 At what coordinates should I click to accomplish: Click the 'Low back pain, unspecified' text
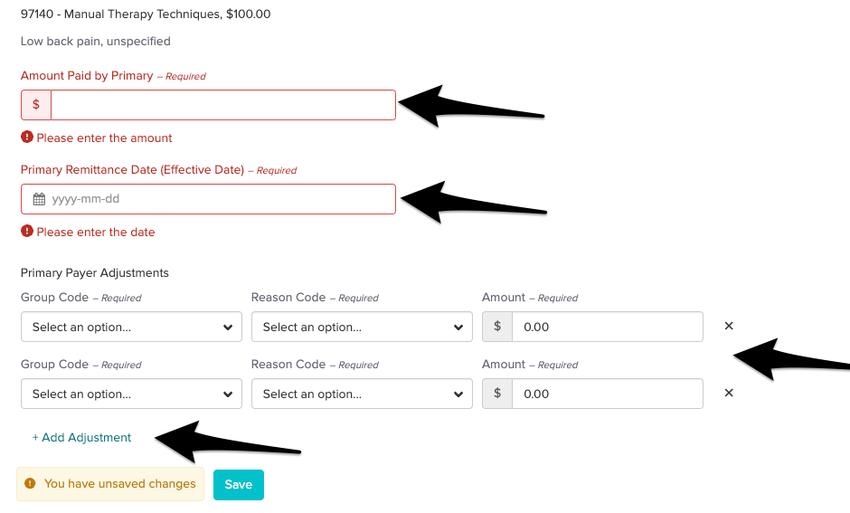95,41
